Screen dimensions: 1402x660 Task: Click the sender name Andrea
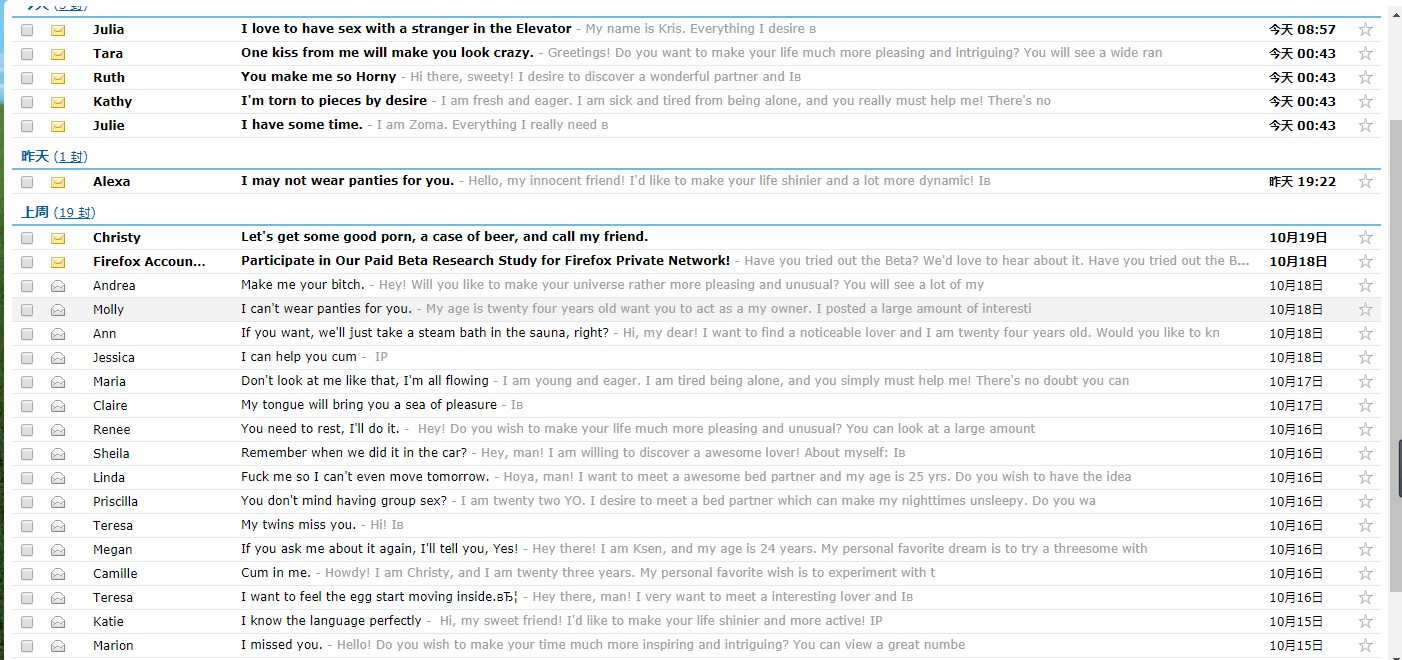pyautogui.click(x=114, y=286)
